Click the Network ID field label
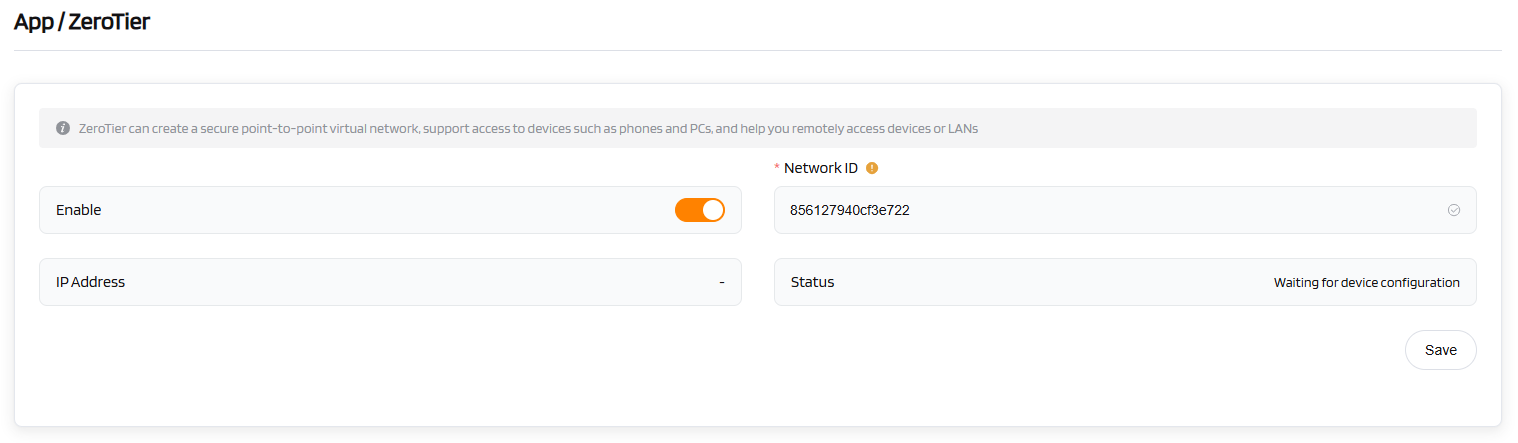 [x=820, y=168]
